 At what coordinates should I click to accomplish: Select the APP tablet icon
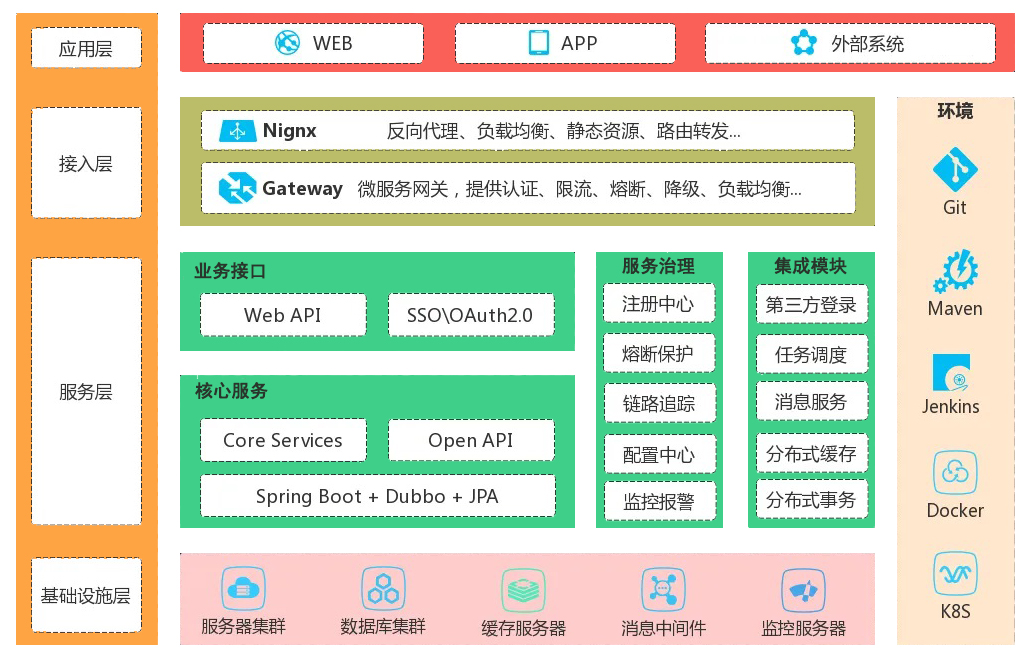539,43
